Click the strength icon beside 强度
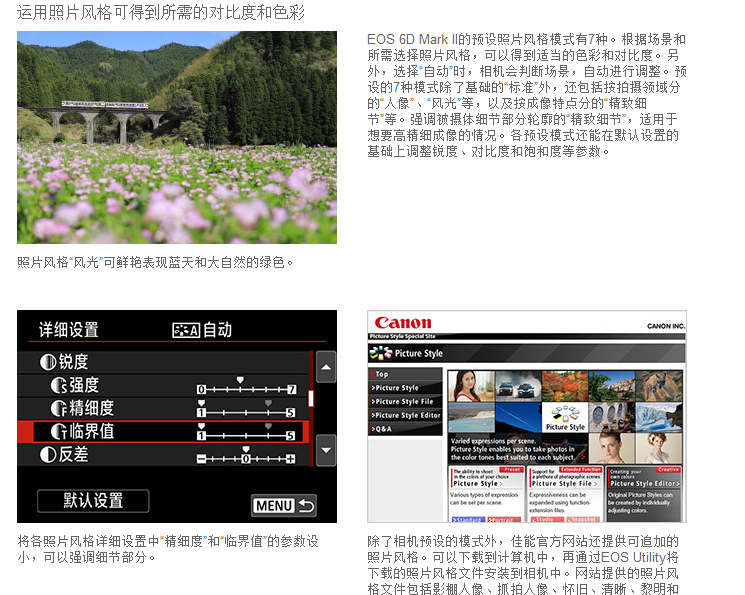 (59, 386)
